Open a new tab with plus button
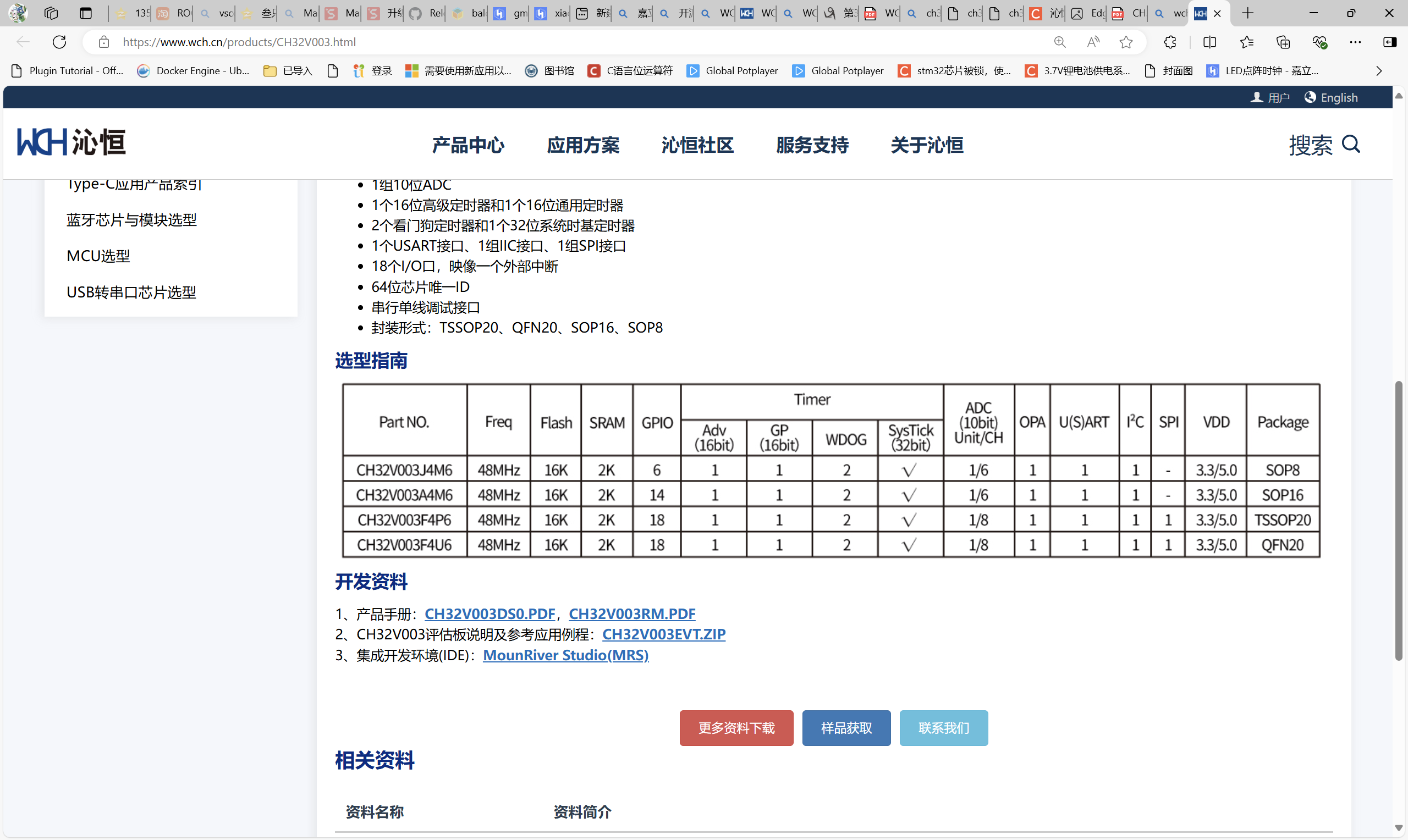Image resolution: width=1408 pixels, height=840 pixels. click(x=1248, y=13)
